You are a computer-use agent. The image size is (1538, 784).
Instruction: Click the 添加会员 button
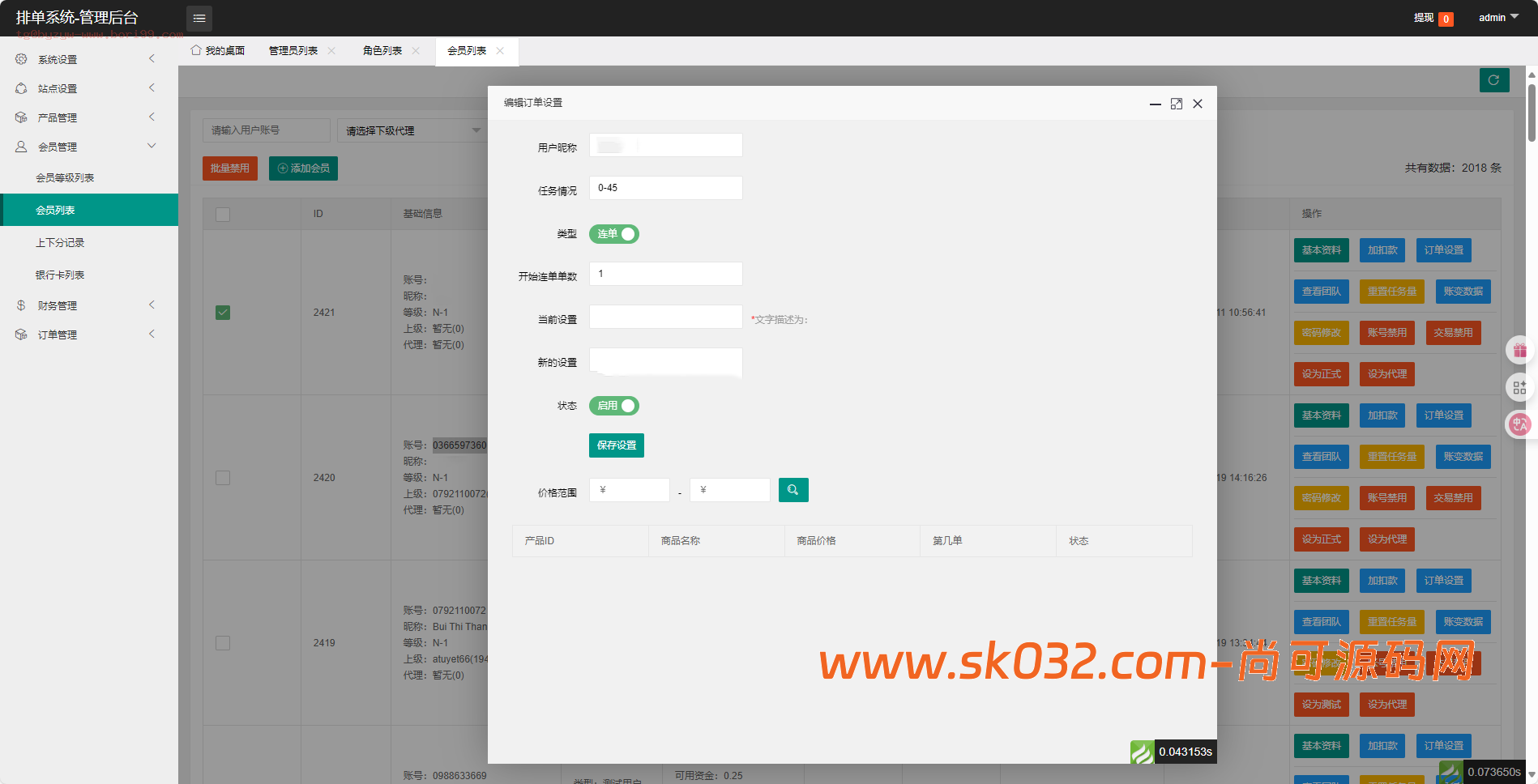coord(303,168)
